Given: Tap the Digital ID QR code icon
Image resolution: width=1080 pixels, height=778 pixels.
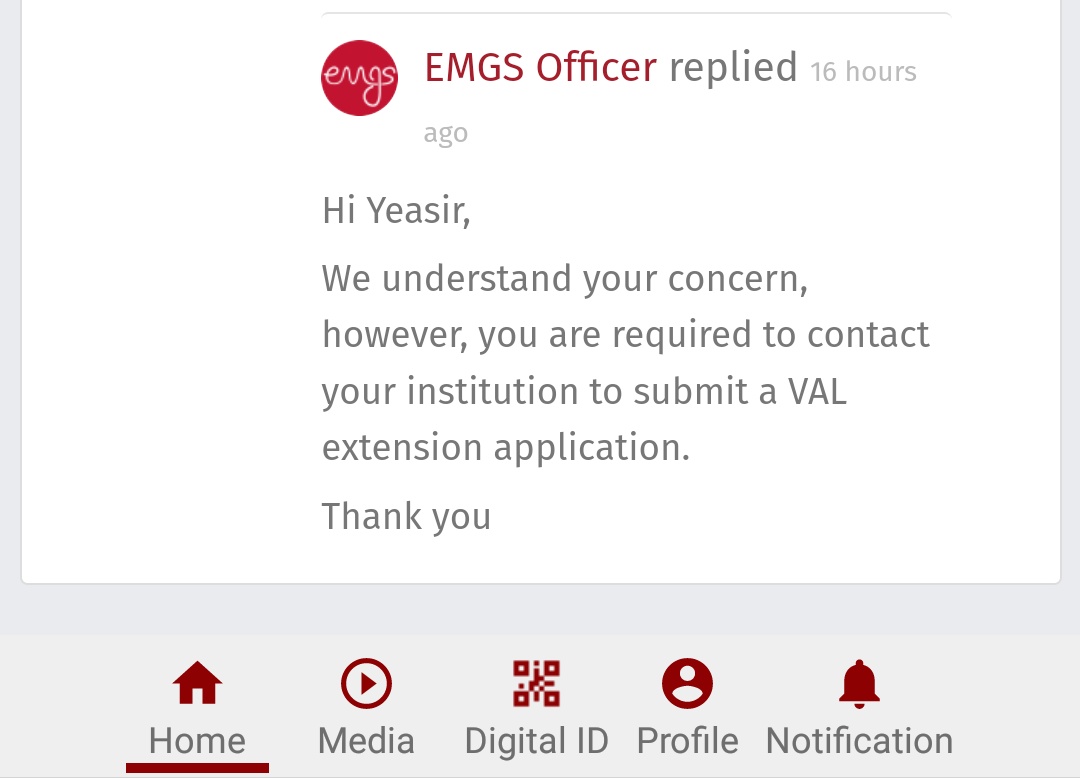Looking at the screenshot, I should (537, 684).
